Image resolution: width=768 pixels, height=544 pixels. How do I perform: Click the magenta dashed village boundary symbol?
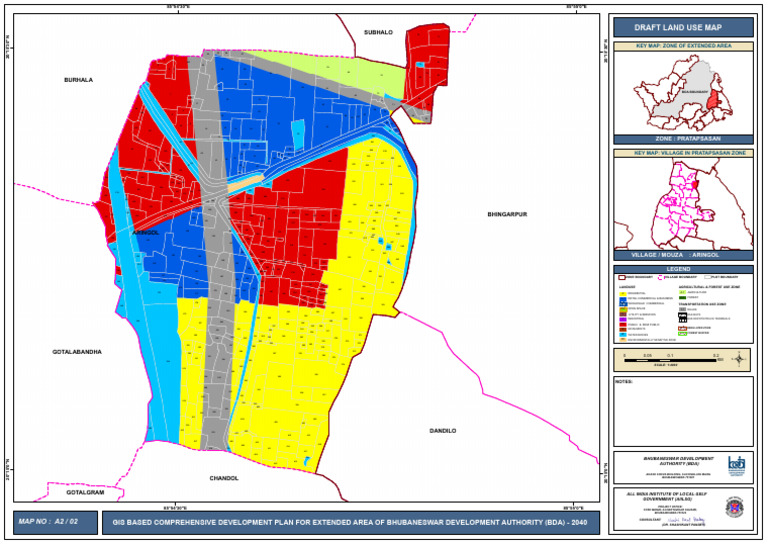point(660,277)
